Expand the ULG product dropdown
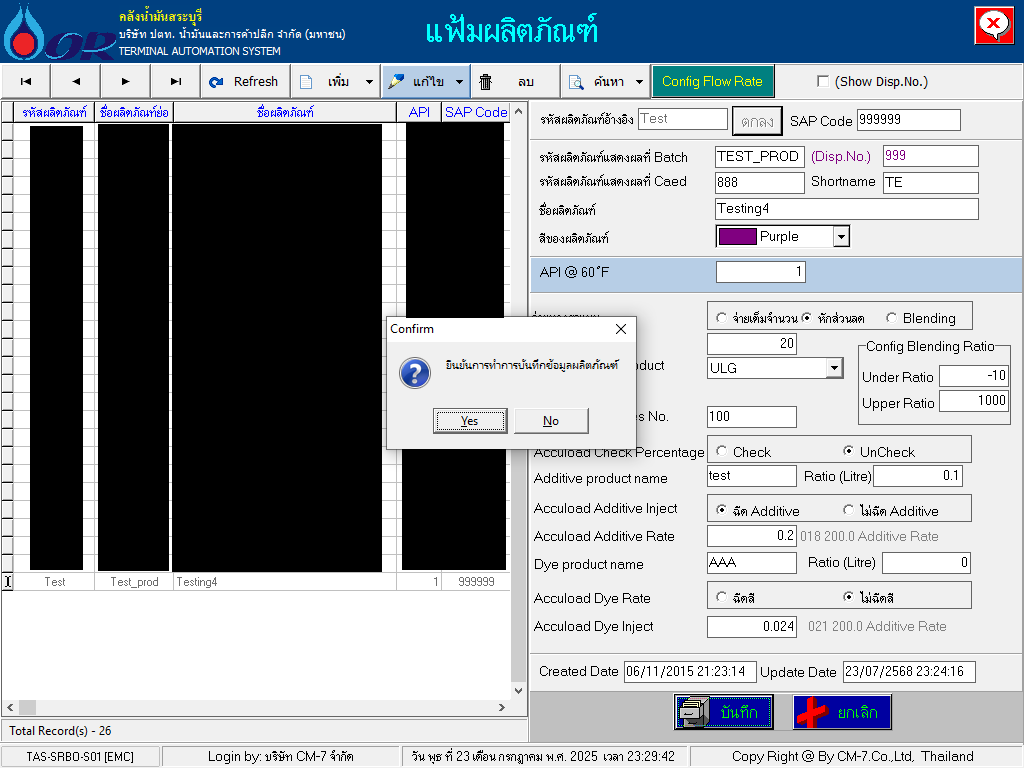This screenshot has height=768, width=1024. tap(834, 368)
